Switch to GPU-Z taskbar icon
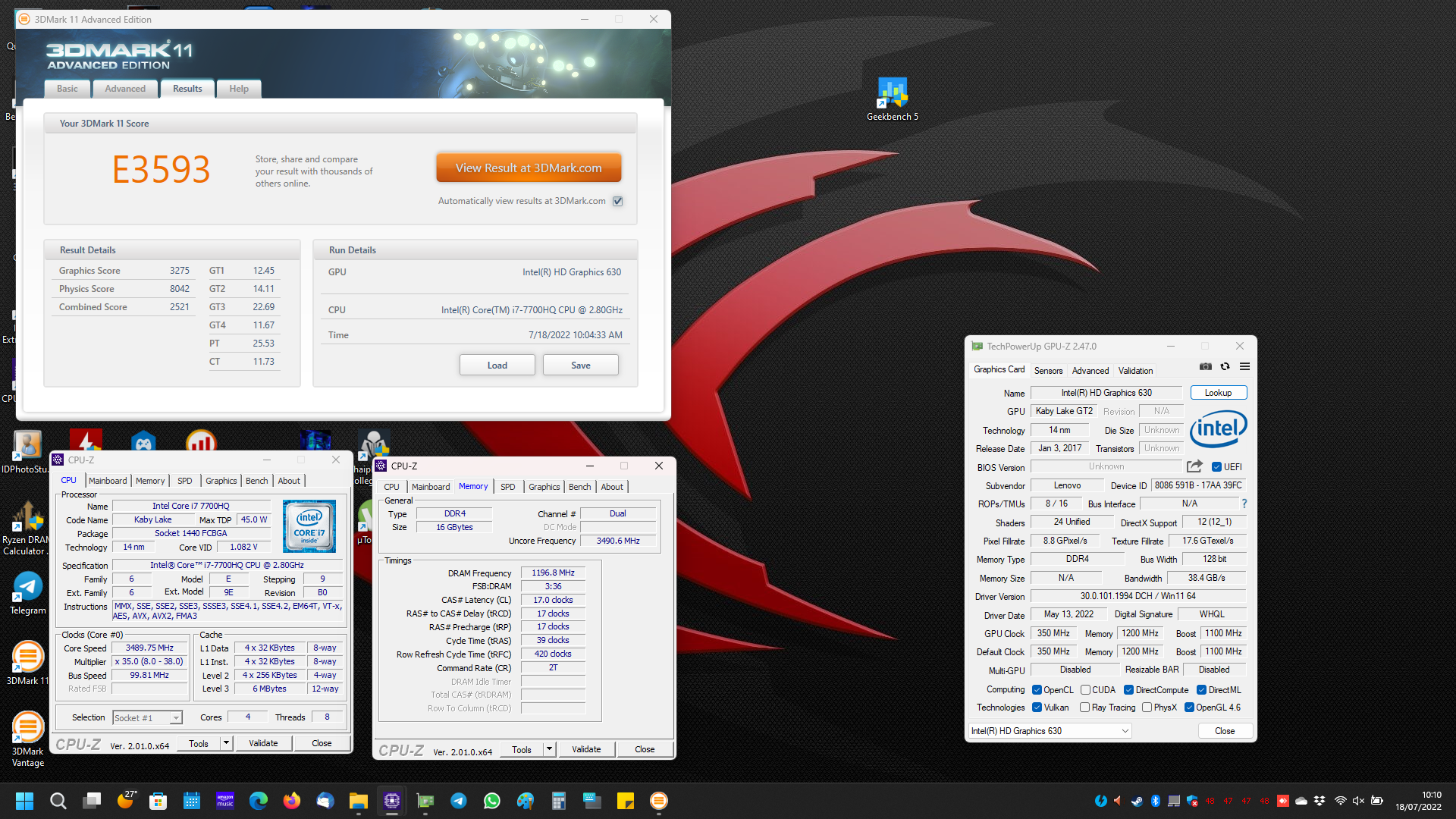 425,801
